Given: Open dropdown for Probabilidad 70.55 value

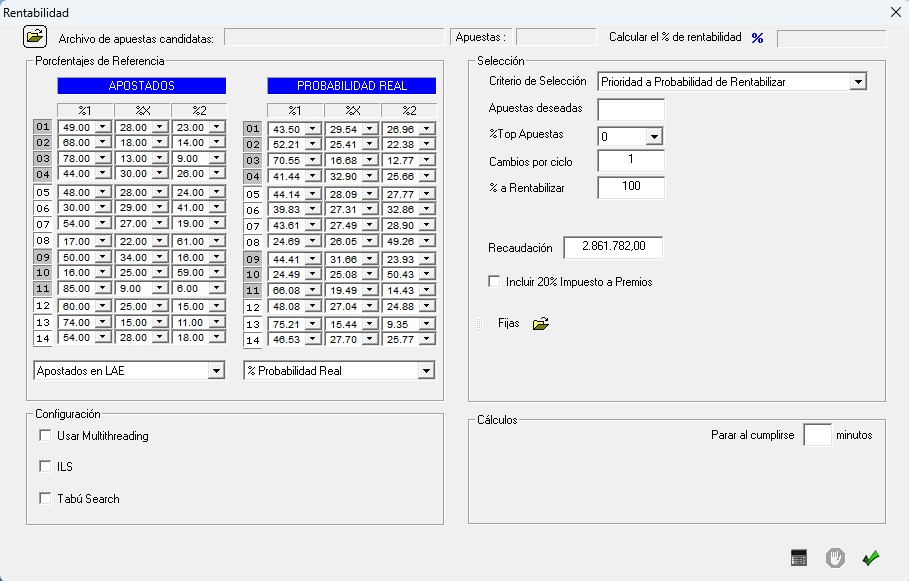Looking at the screenshot, I should (312, 160).
